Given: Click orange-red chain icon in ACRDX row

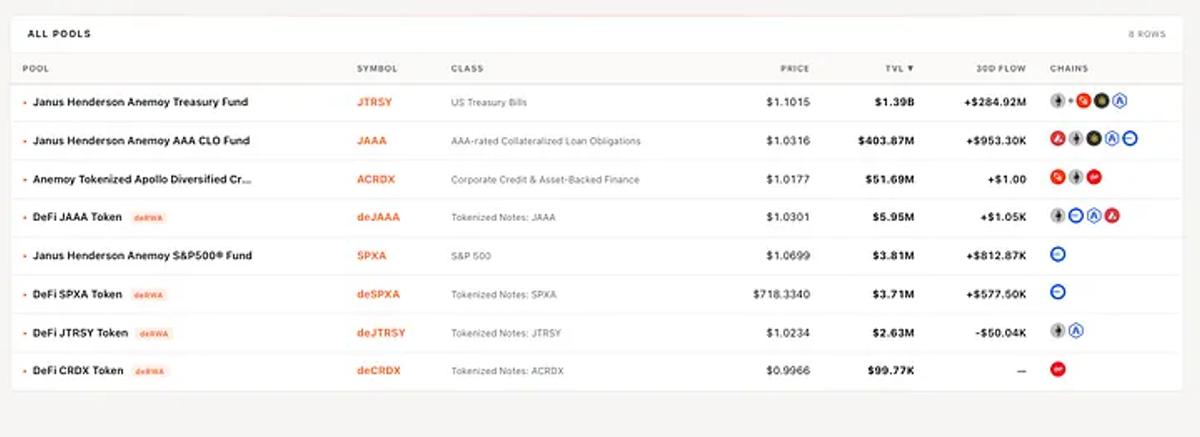Looking at the screenshot, I should [1058, 178].
